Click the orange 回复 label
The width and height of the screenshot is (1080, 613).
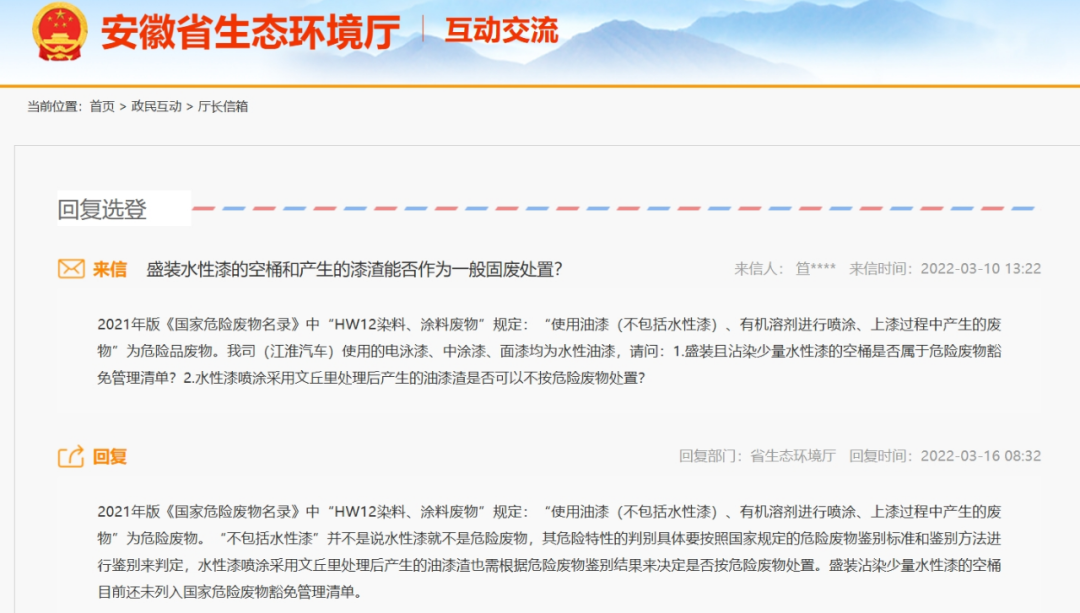[110, 457]
